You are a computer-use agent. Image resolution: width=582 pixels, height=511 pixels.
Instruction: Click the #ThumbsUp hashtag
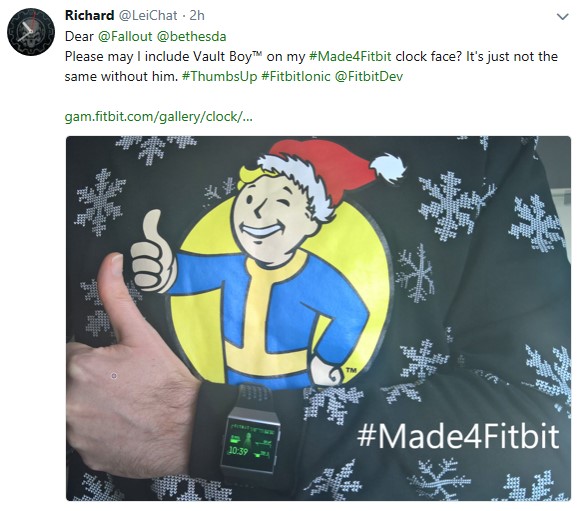click(x=219, y=76)
